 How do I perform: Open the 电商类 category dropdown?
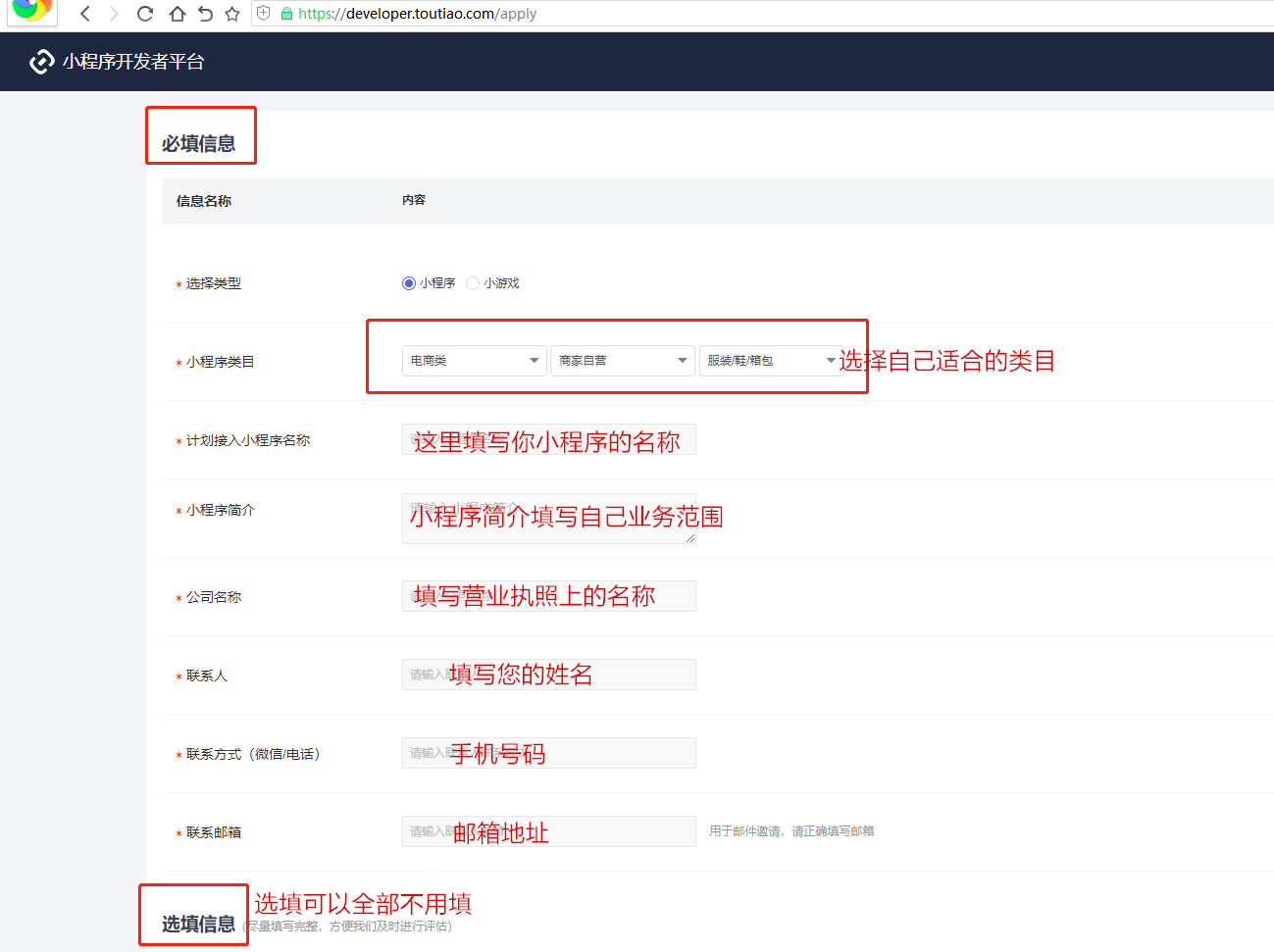pos(475,361)
